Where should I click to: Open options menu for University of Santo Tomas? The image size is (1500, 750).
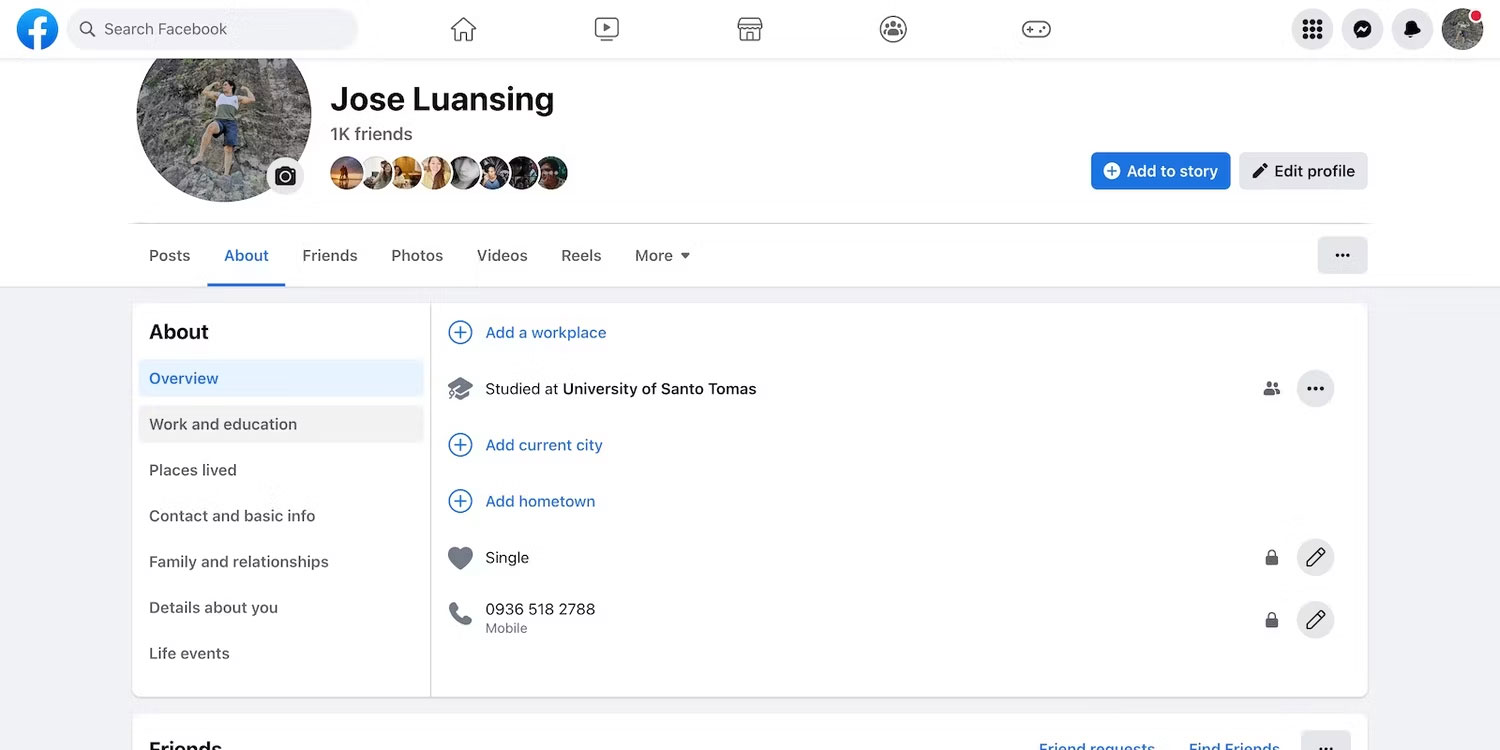[1315, 389]
